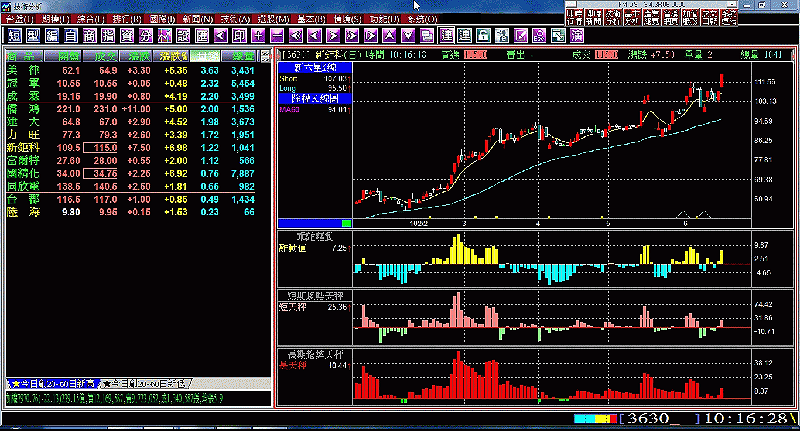Click the 商品 column header
Screen dimensions: 800x431
tap(24, 56)
